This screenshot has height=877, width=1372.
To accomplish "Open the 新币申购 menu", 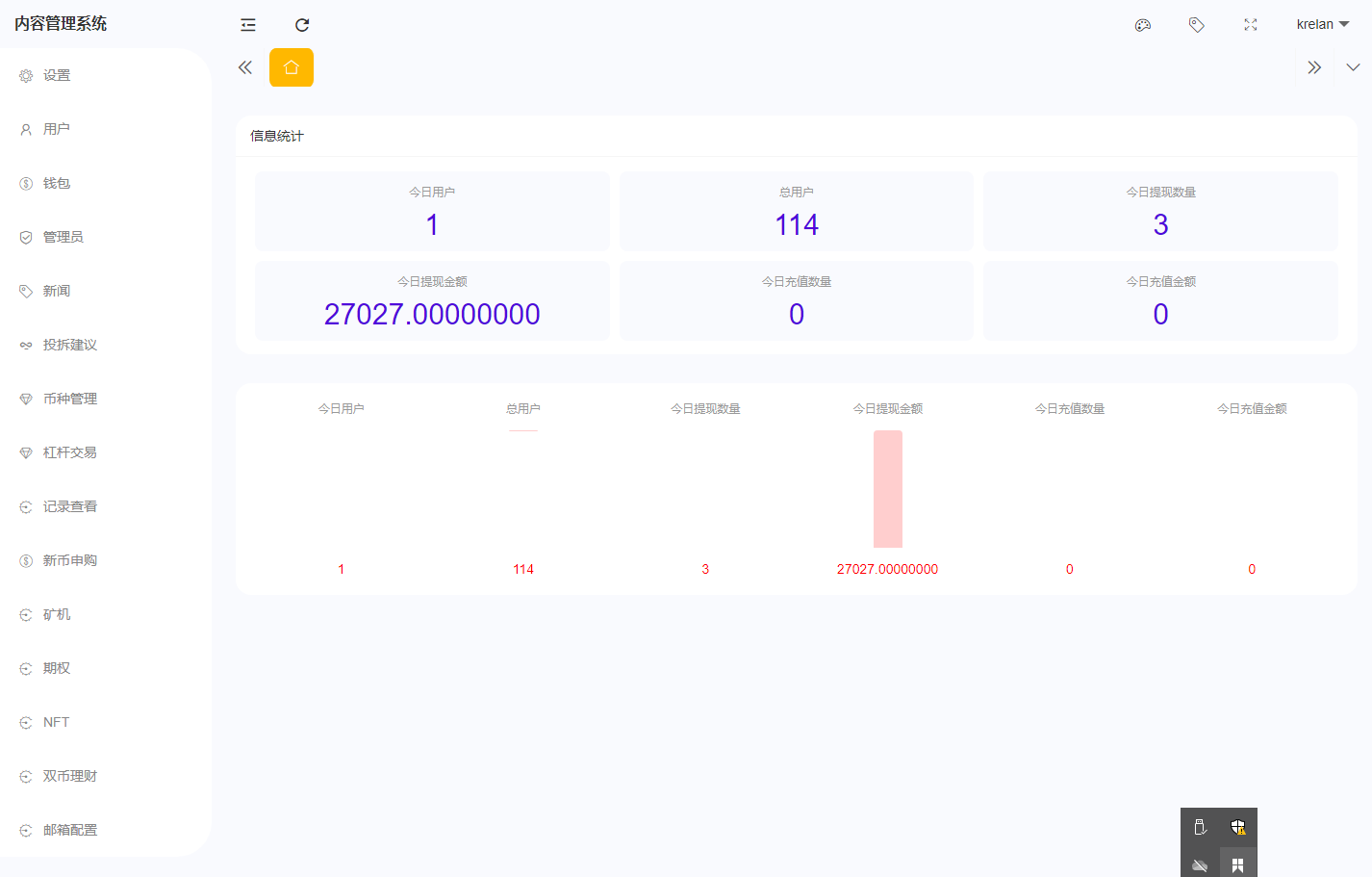I will click(x=106, y=560).
